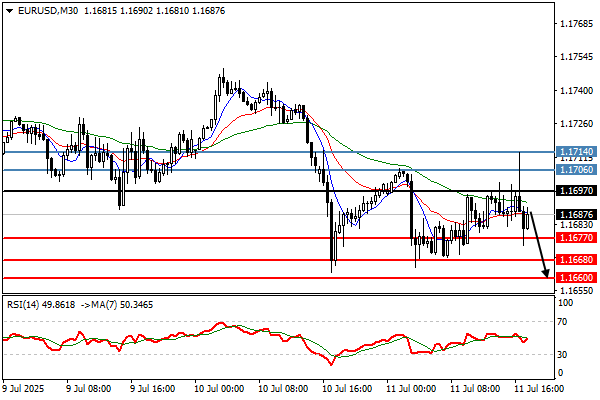Click the 1.16830 price scale value
The width and height of the screenshot is (600, 400).
(576, 225)
